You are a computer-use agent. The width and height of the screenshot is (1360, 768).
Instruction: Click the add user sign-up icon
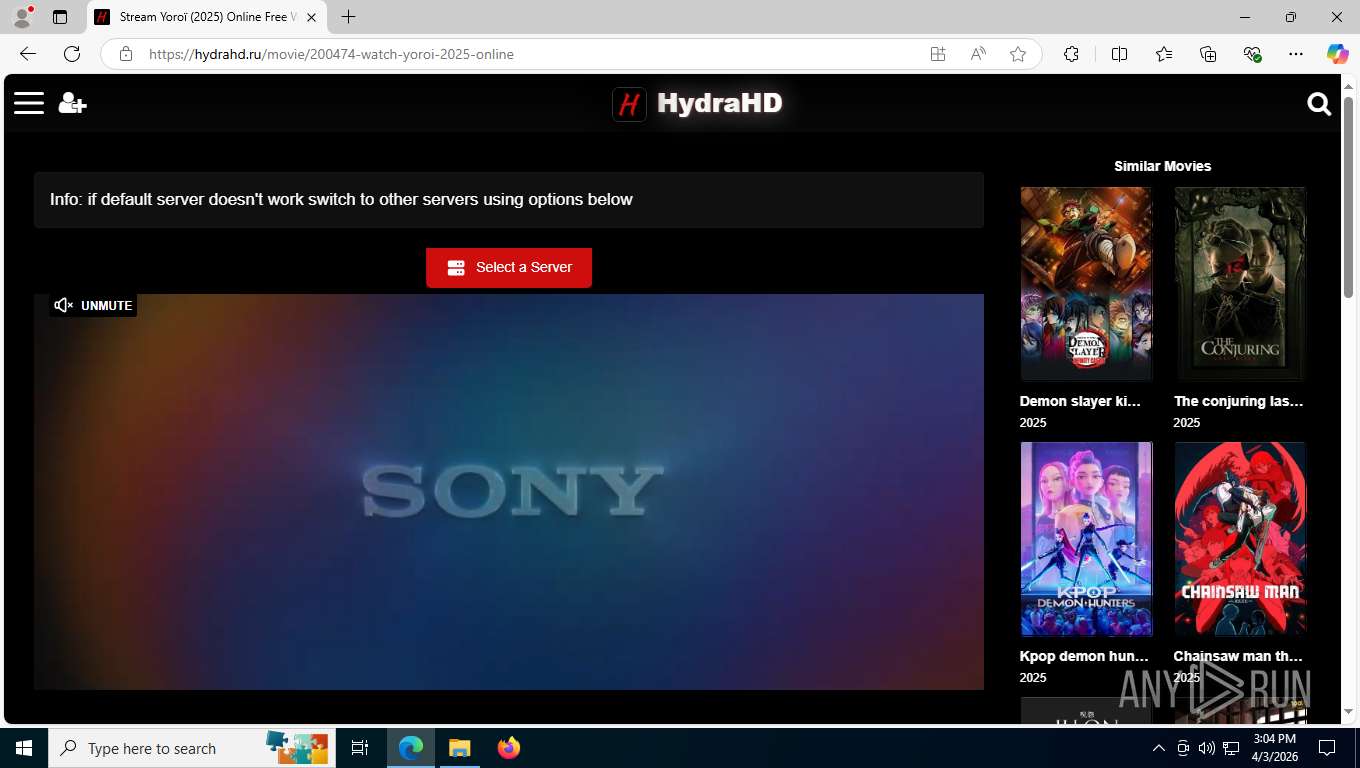pos(72,103)
